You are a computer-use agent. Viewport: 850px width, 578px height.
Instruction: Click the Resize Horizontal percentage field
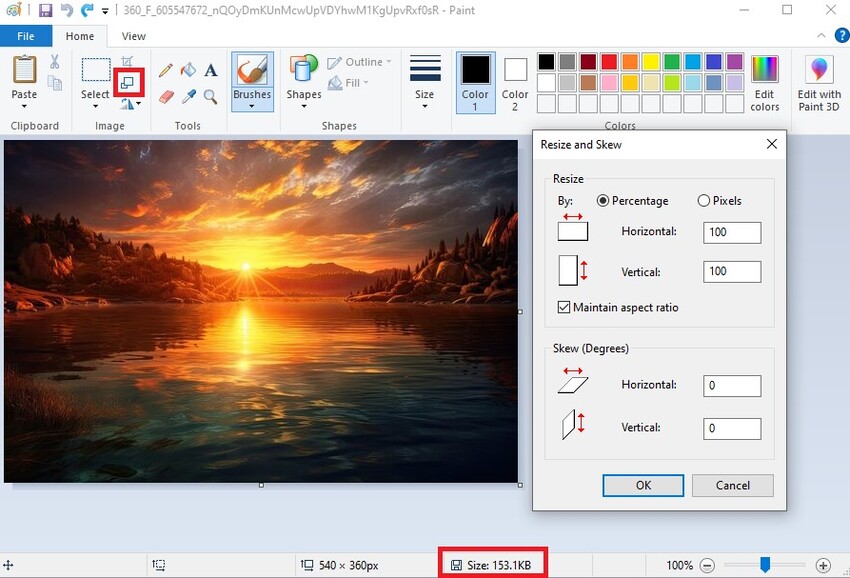point(732,232)
